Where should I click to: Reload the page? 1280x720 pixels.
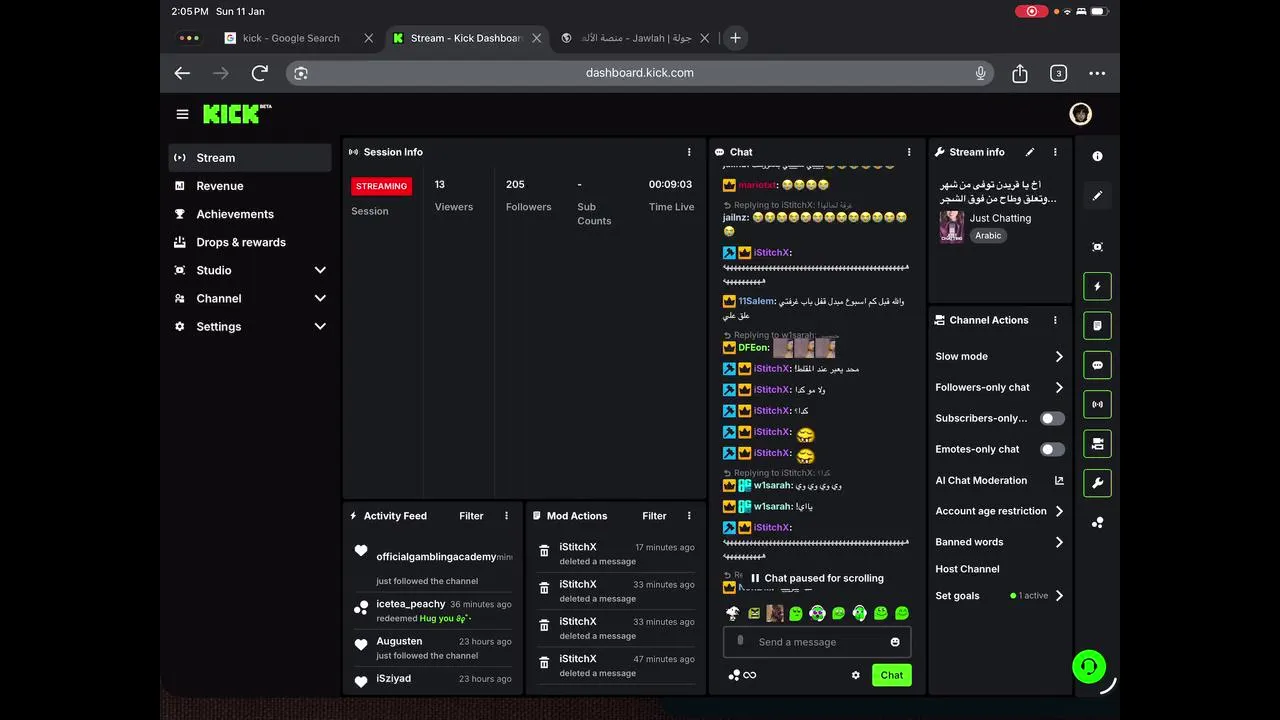click(260, 73)
